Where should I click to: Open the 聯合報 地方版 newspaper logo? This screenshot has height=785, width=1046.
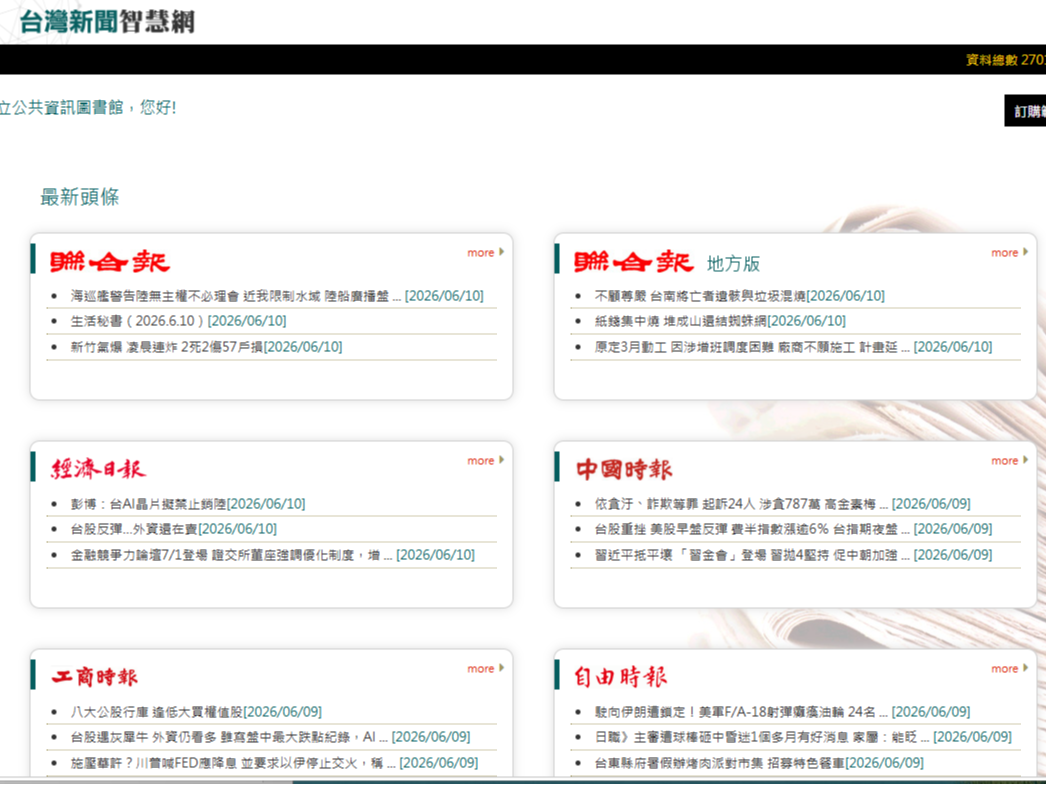pyautogui.click(x=634, y=261)
